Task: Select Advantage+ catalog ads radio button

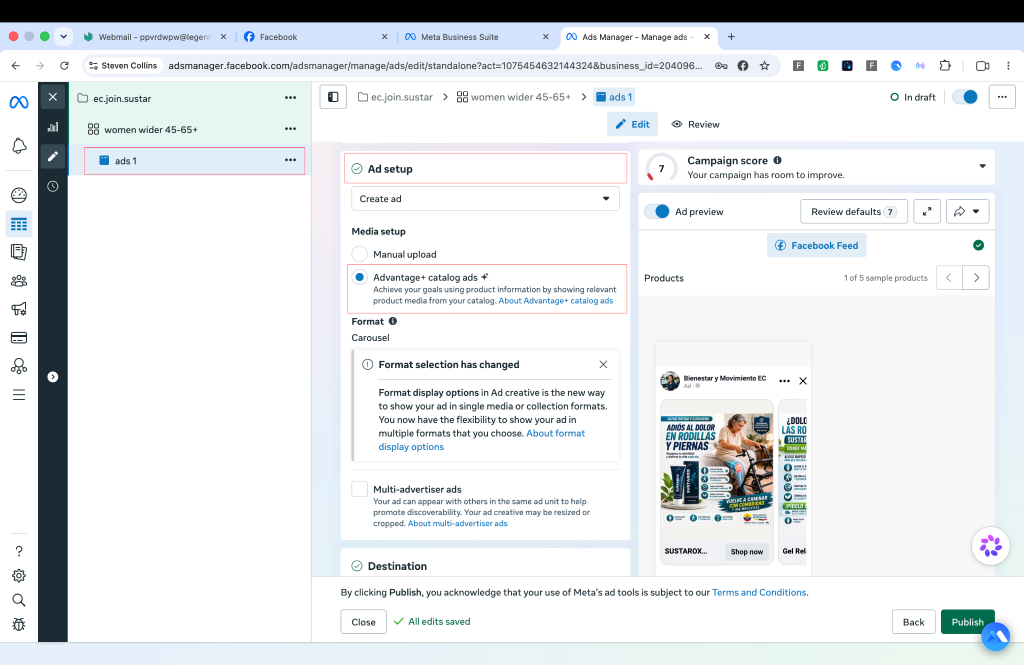Action: pyautogui.click(x=359, y=277)
